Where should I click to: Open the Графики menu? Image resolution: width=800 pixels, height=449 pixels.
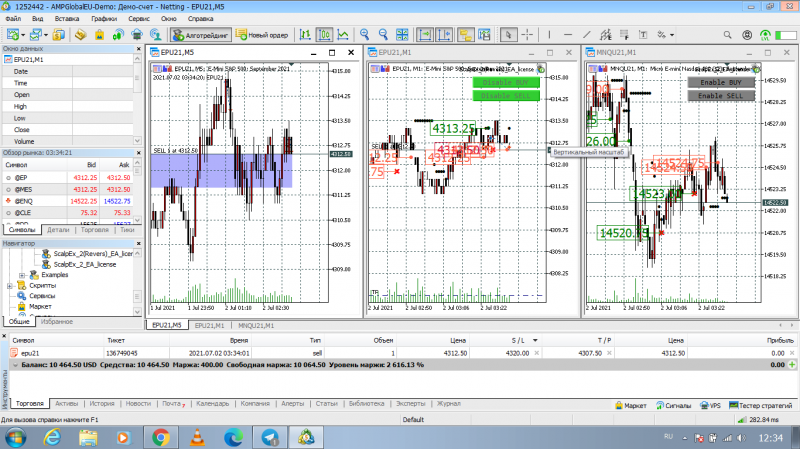pos(104,18)
